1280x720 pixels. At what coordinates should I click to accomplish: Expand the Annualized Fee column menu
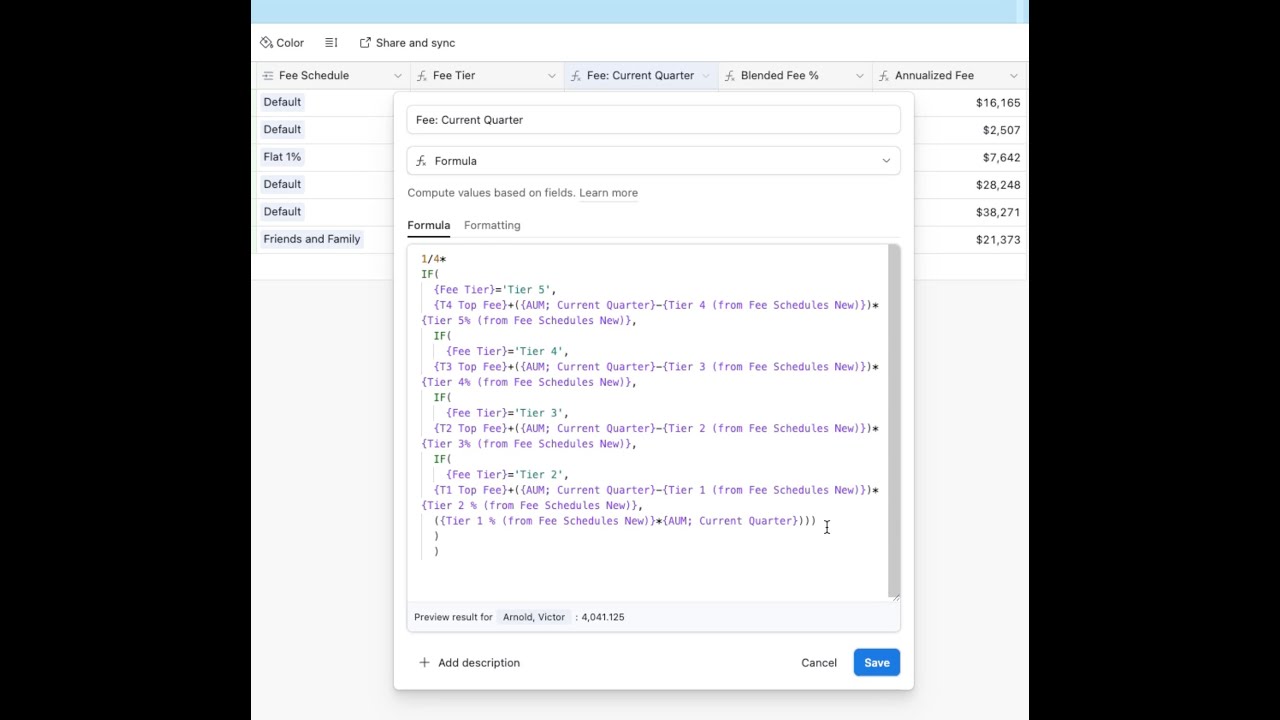1013,76
